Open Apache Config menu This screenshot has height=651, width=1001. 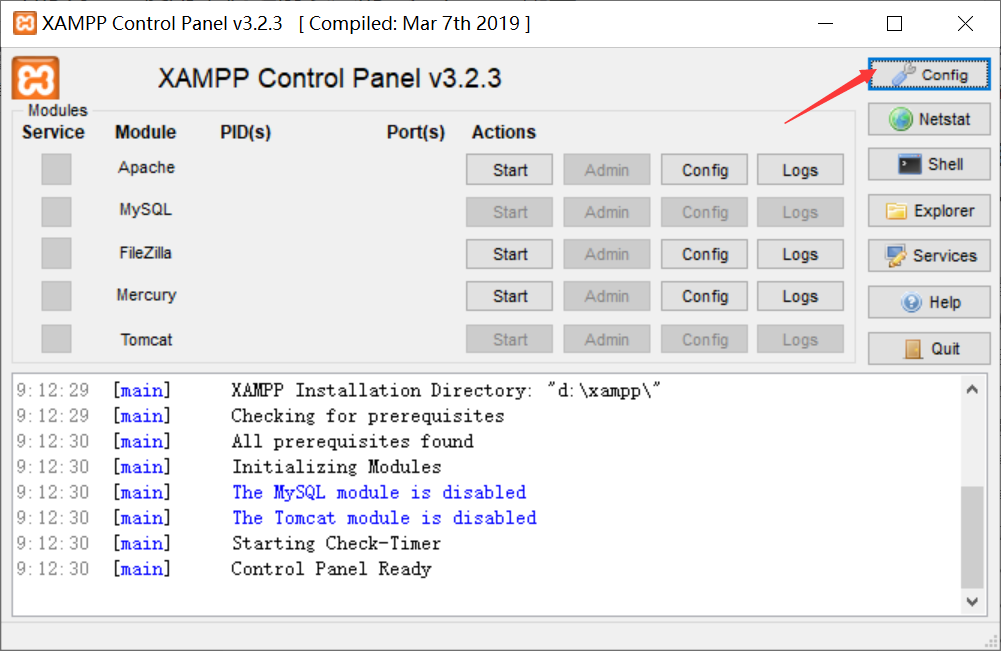point(704,170)
